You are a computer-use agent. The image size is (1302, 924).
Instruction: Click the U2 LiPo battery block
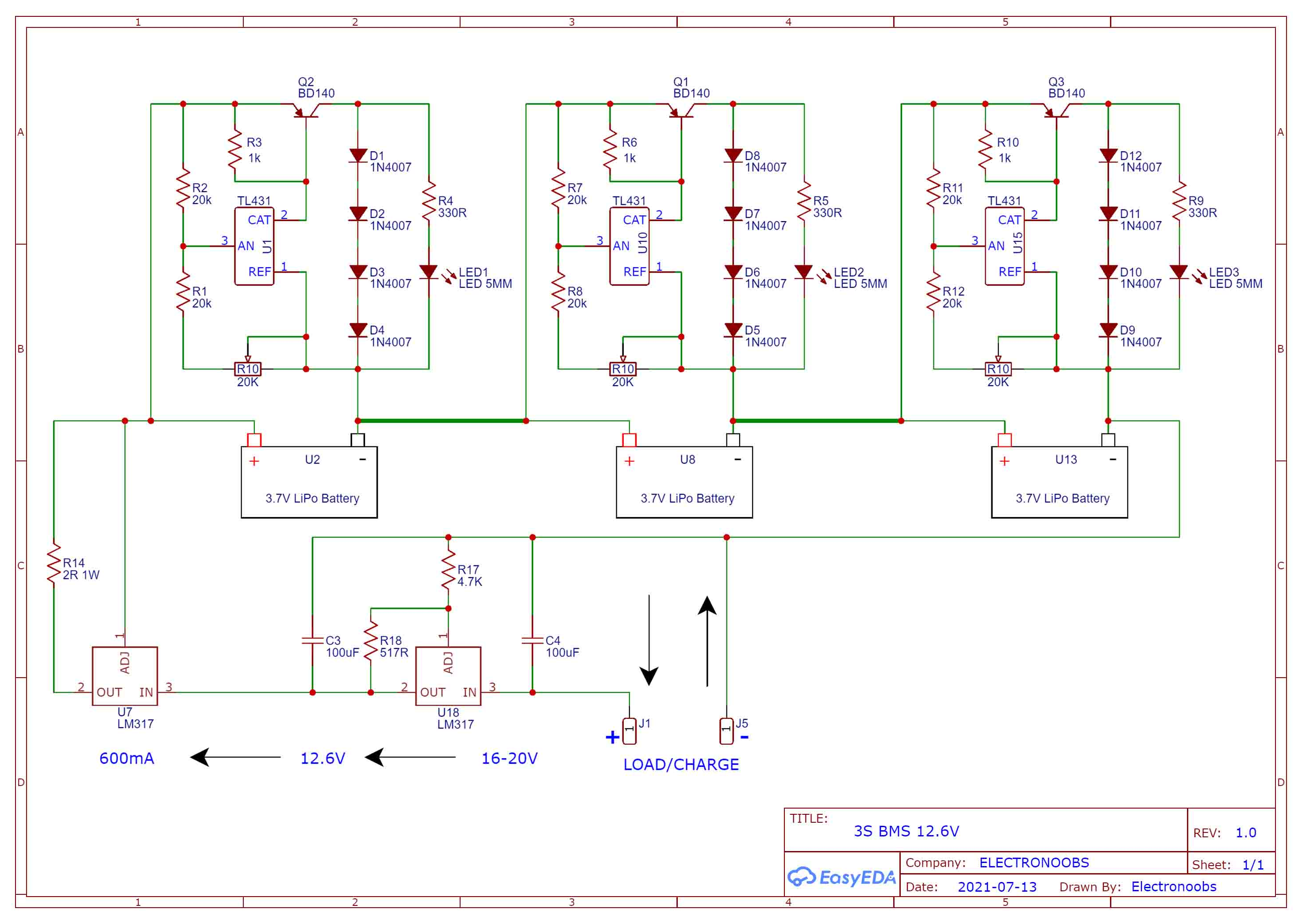pyautogui.click(x=309, y=482)
